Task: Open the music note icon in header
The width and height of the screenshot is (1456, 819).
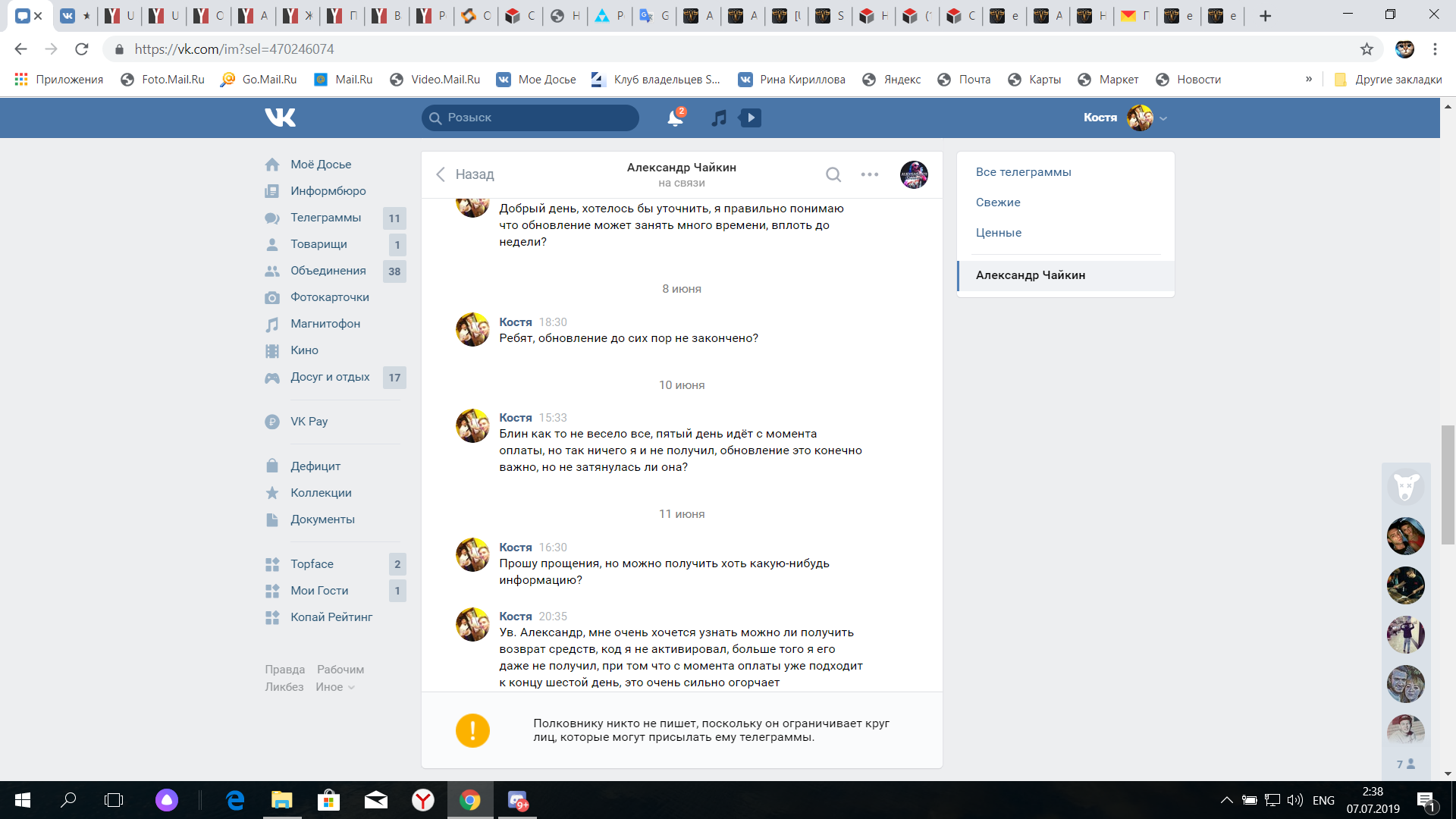Action: 719,118
